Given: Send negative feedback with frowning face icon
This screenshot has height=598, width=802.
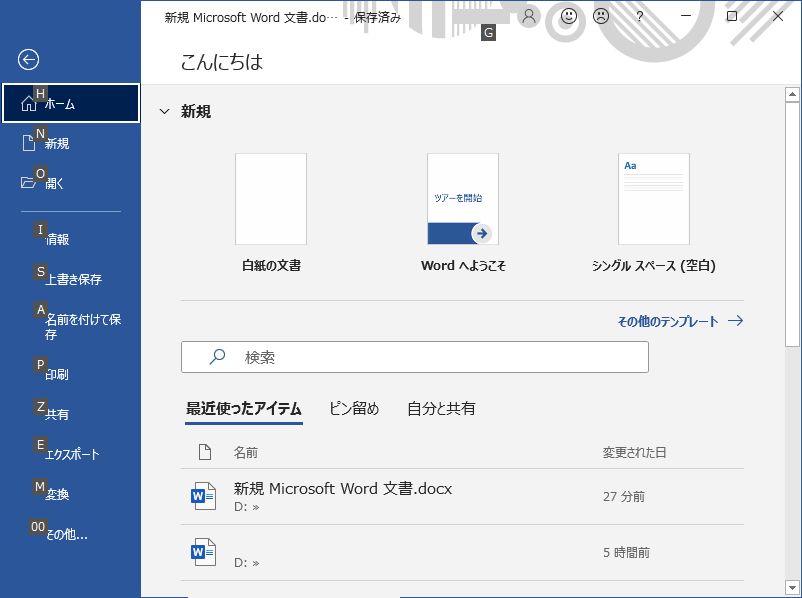Looking at the screenshot, I should pyautogui.click(x=601, y=16).
